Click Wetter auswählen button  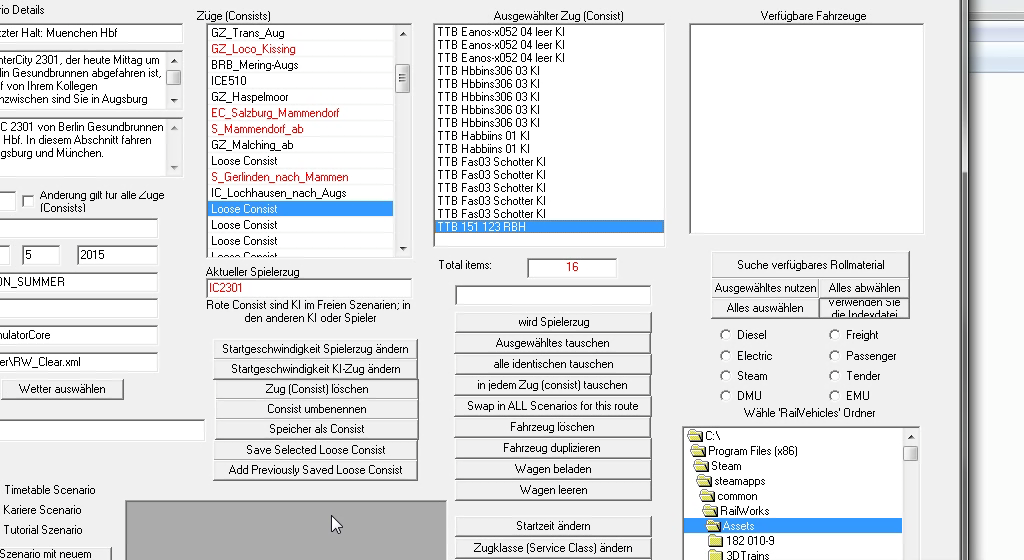(x=62, y=389)
